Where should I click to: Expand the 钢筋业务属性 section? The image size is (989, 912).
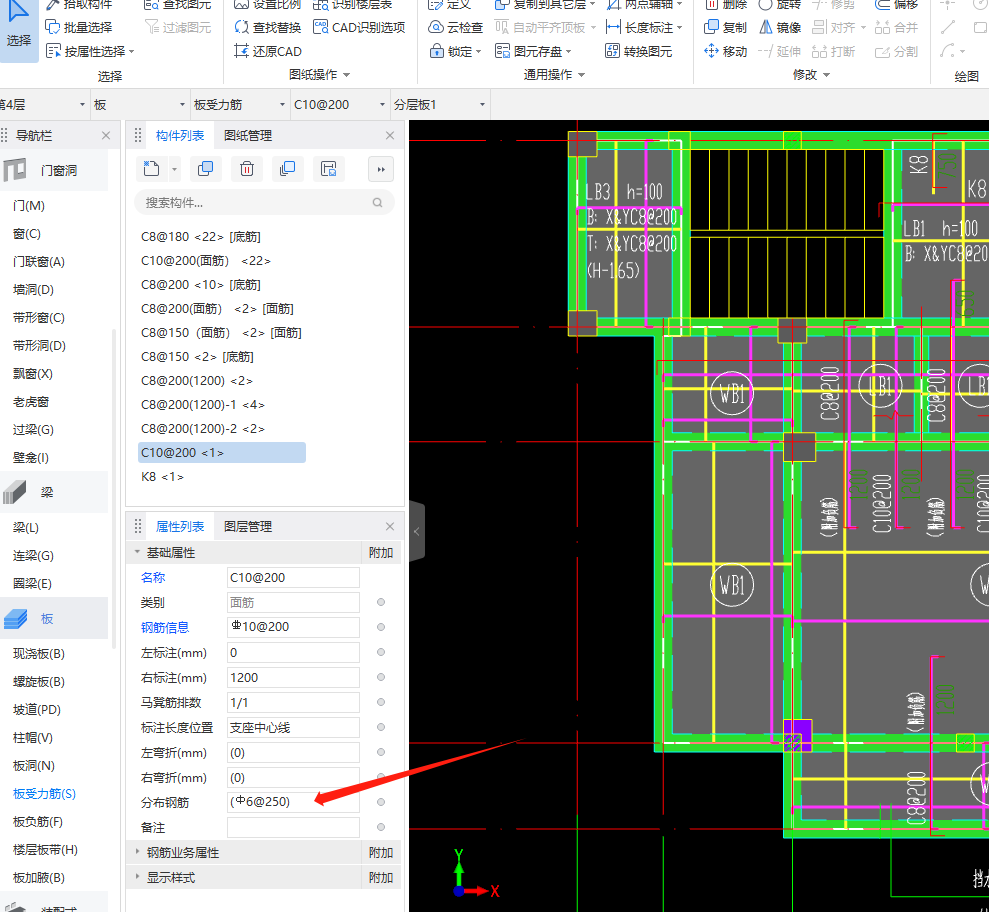[x=137, y=852]
